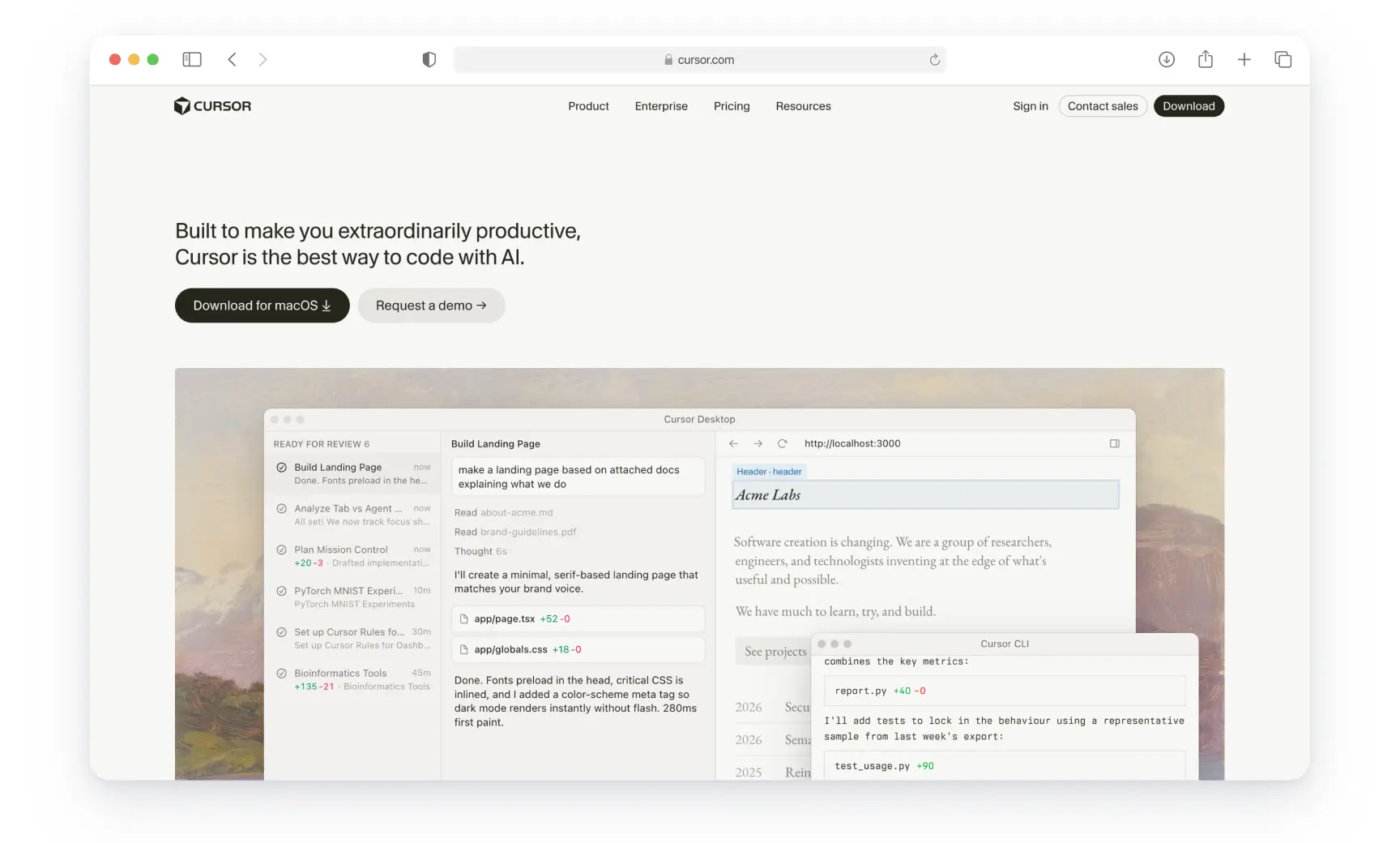Open the Analyze Tab vs Agent task row
Viewport: 1400px width, 843px height.
[352, 515]
